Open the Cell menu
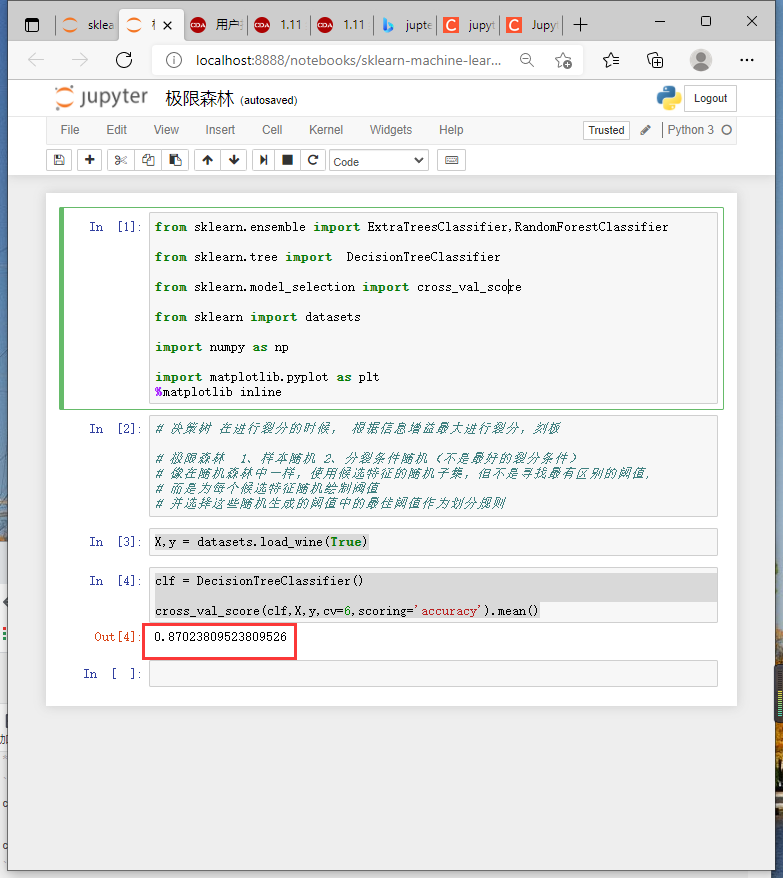 pos(272,130)
